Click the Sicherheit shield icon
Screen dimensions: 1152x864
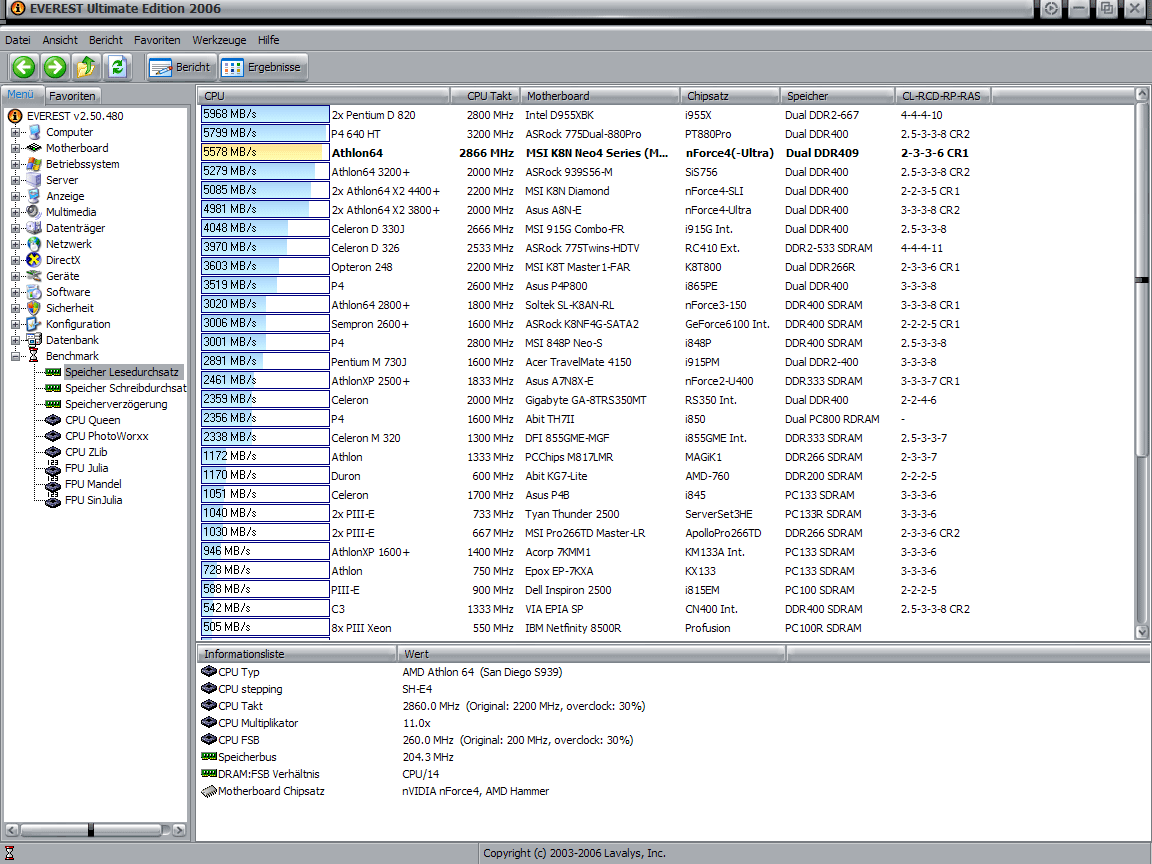pos(34,308)
